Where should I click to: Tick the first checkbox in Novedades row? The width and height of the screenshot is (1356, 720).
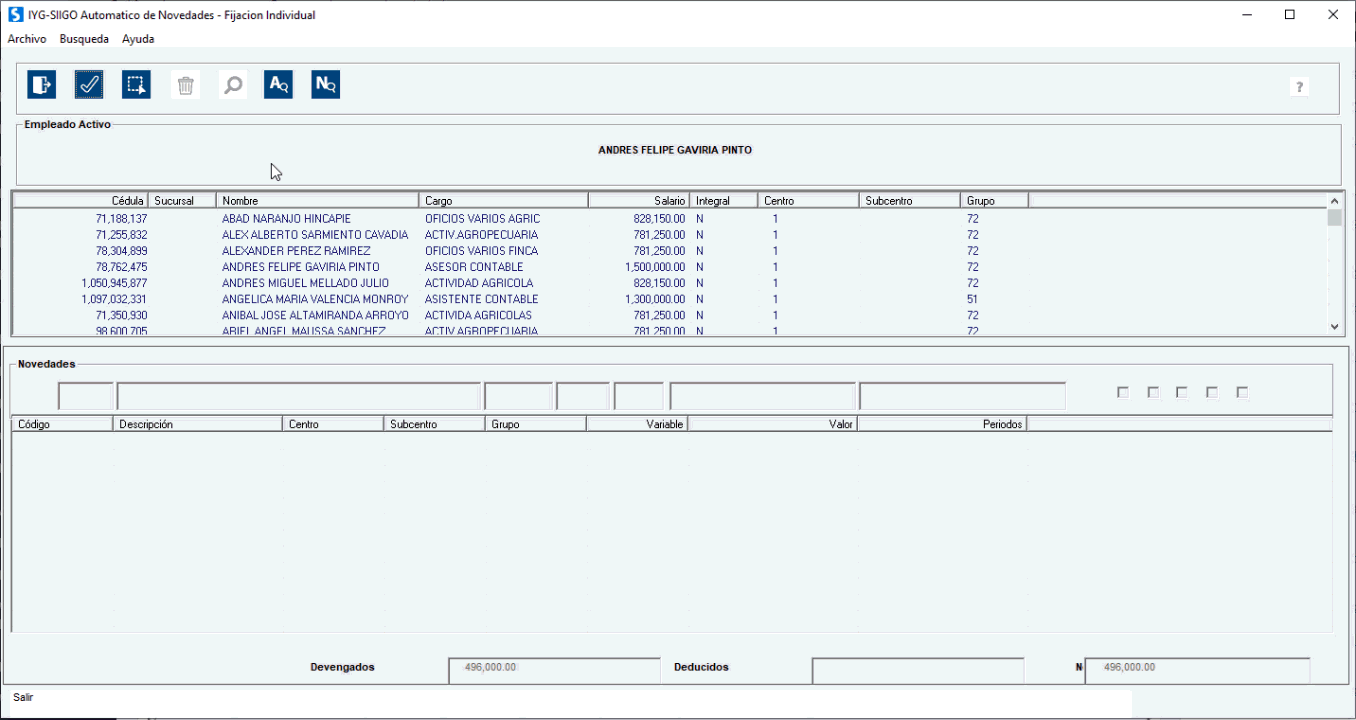click(1123, 393)
